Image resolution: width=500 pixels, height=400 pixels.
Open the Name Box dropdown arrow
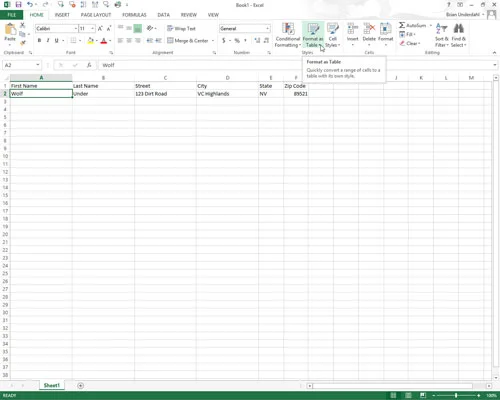point(38,65)
